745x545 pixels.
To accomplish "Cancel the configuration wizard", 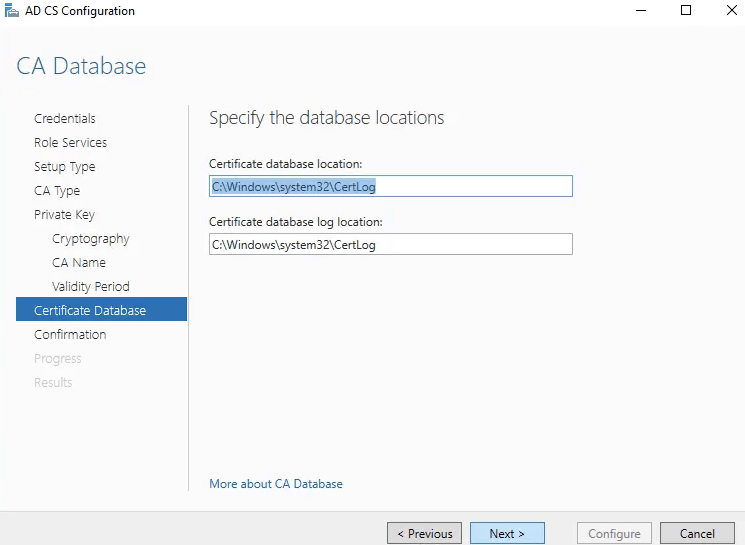I will [697, 533].
